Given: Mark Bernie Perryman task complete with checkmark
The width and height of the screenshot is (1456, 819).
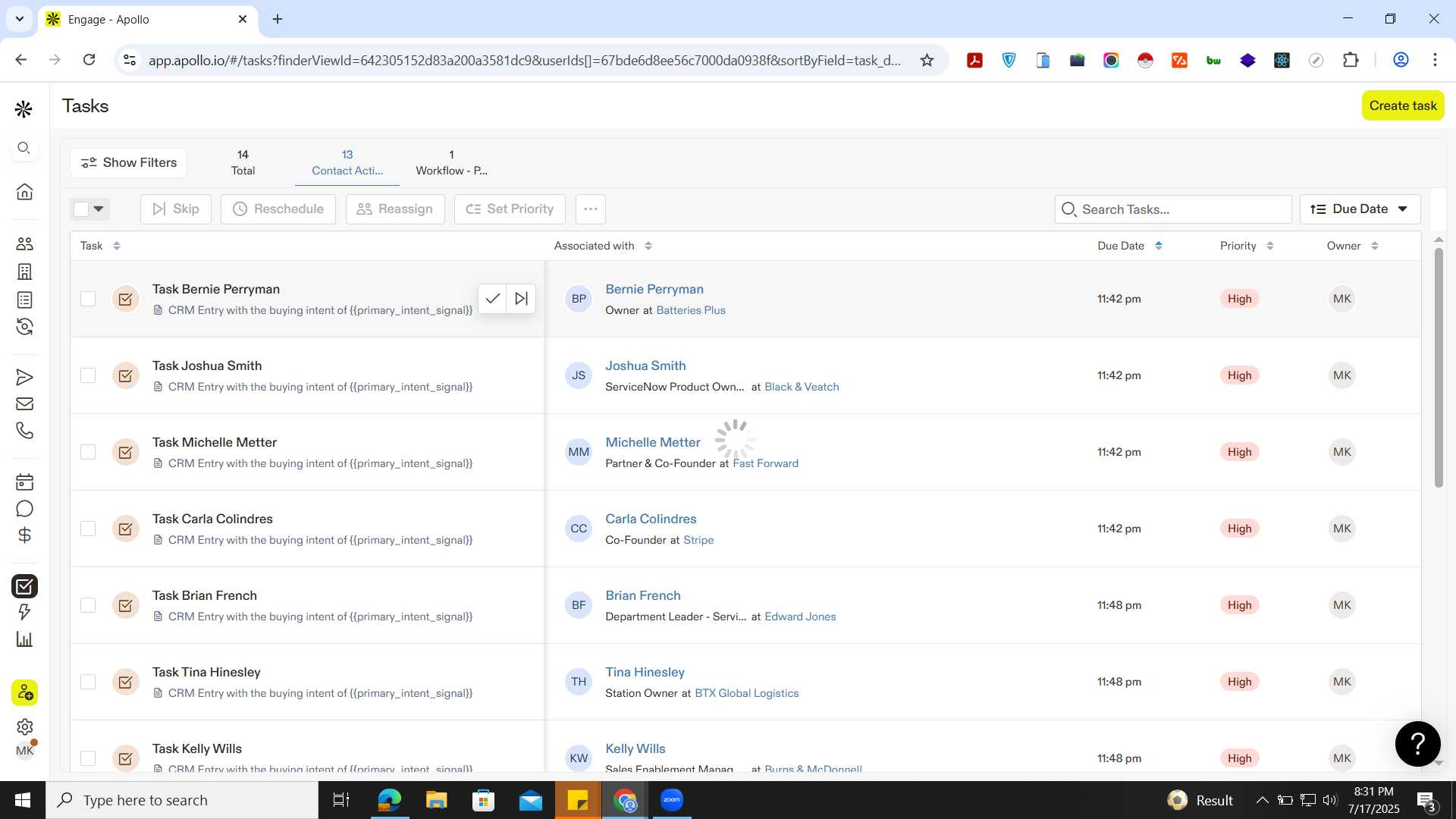Looking at the screenshot, I should click(492, 299).
